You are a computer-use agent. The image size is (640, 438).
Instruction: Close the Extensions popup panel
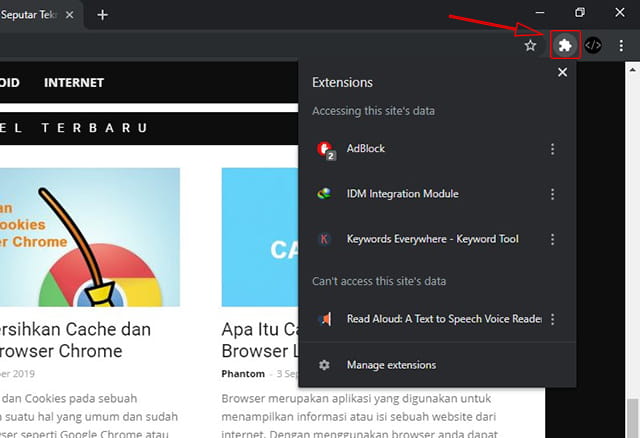coord(562,72)
